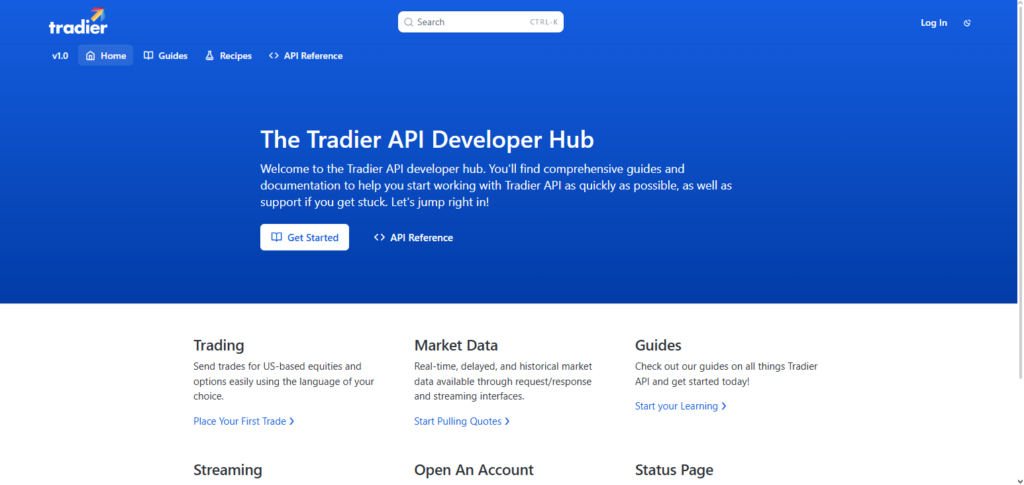The width and height of the screenshot is (1024, 485).
Task: Toggle the dark mode theme icon
Action: pos(967,23)
